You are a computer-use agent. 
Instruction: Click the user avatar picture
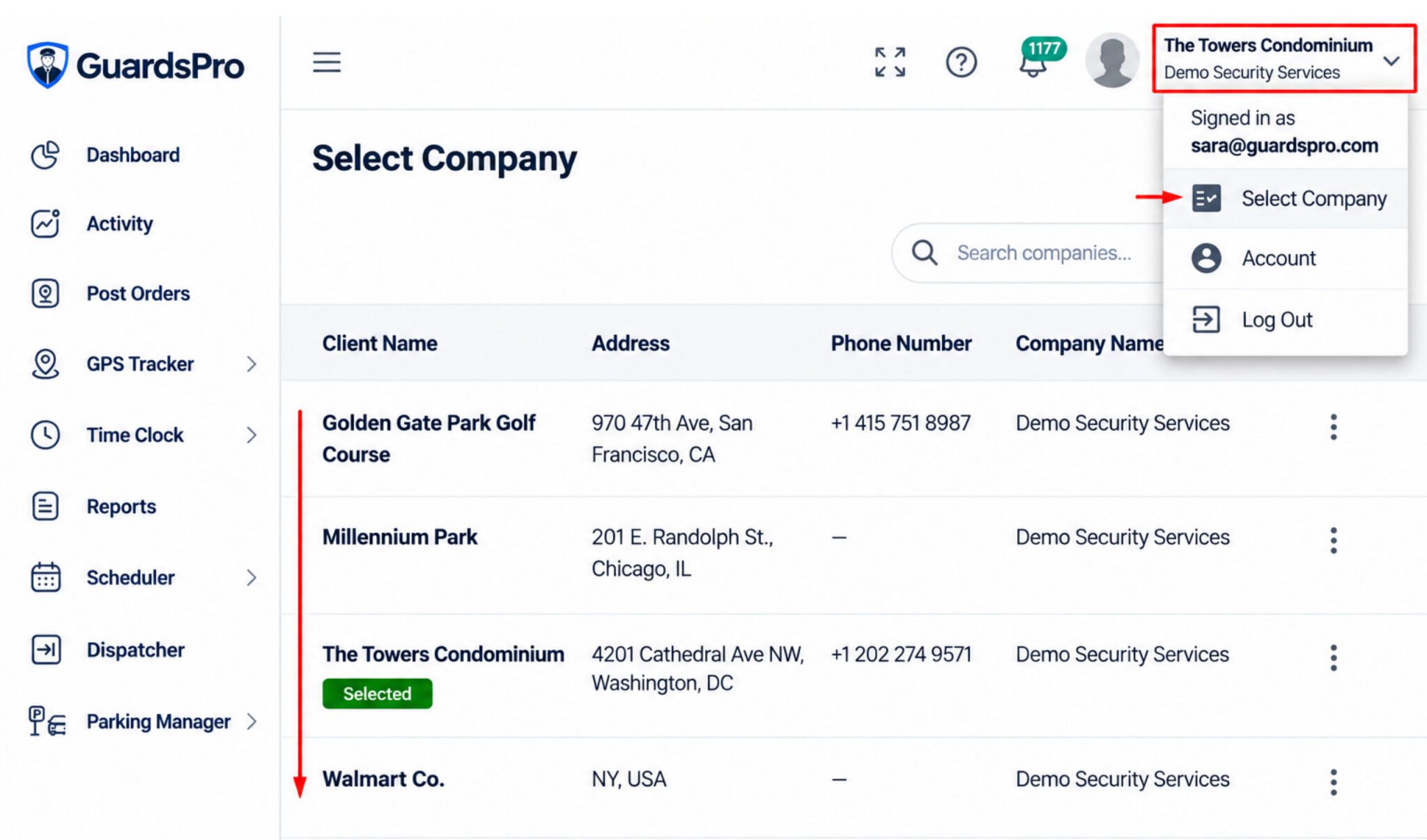coord(1111,61)
